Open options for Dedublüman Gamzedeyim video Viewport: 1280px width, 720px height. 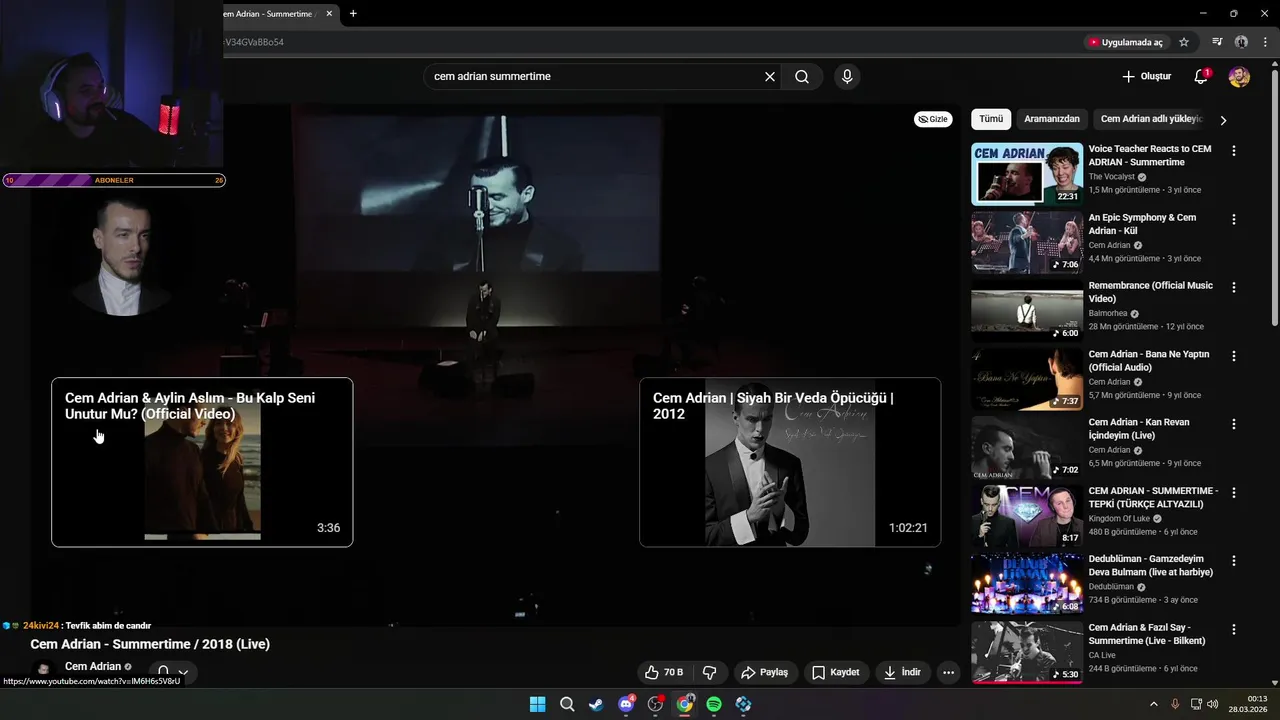click(1234, 561)
